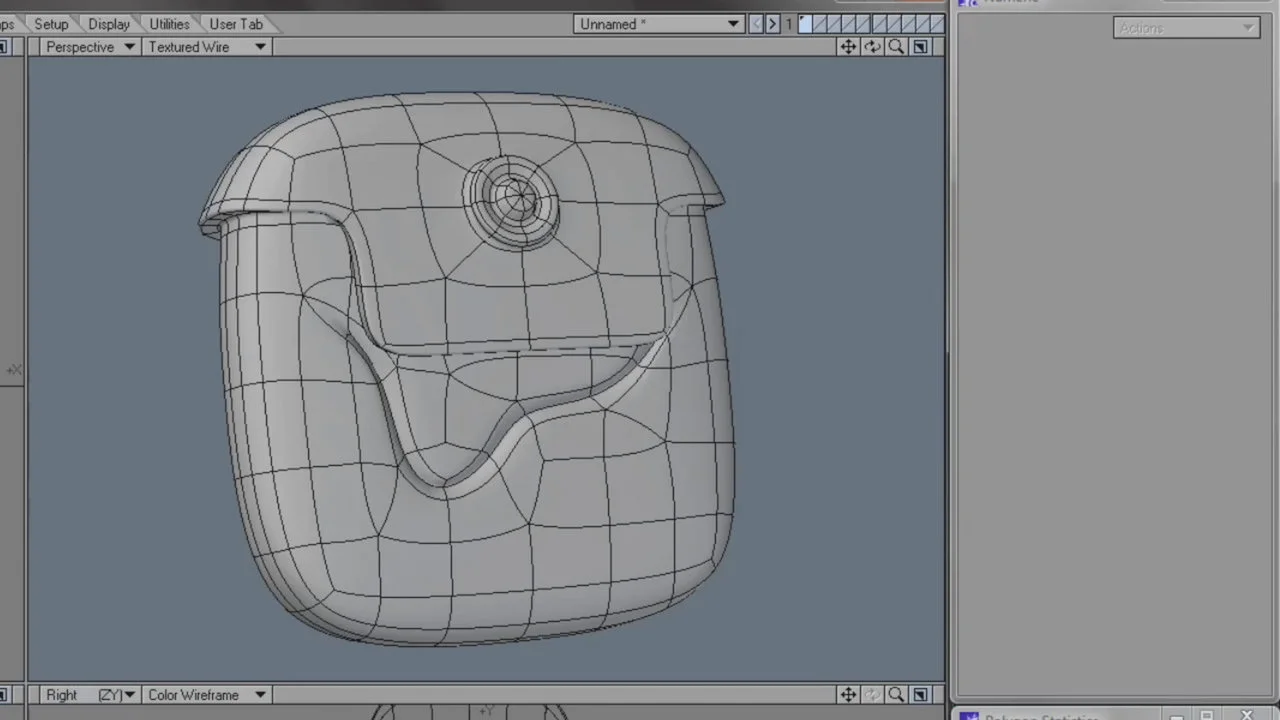Switch to the Utilities tab
The height and width of the screenshot is (720, 1280).
coord(169,24)
